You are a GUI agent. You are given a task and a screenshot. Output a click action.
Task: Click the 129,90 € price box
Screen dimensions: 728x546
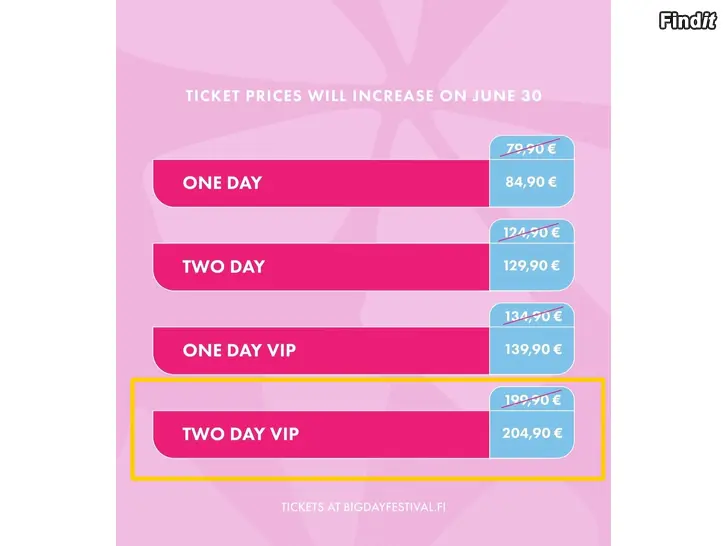pos(532,266)
